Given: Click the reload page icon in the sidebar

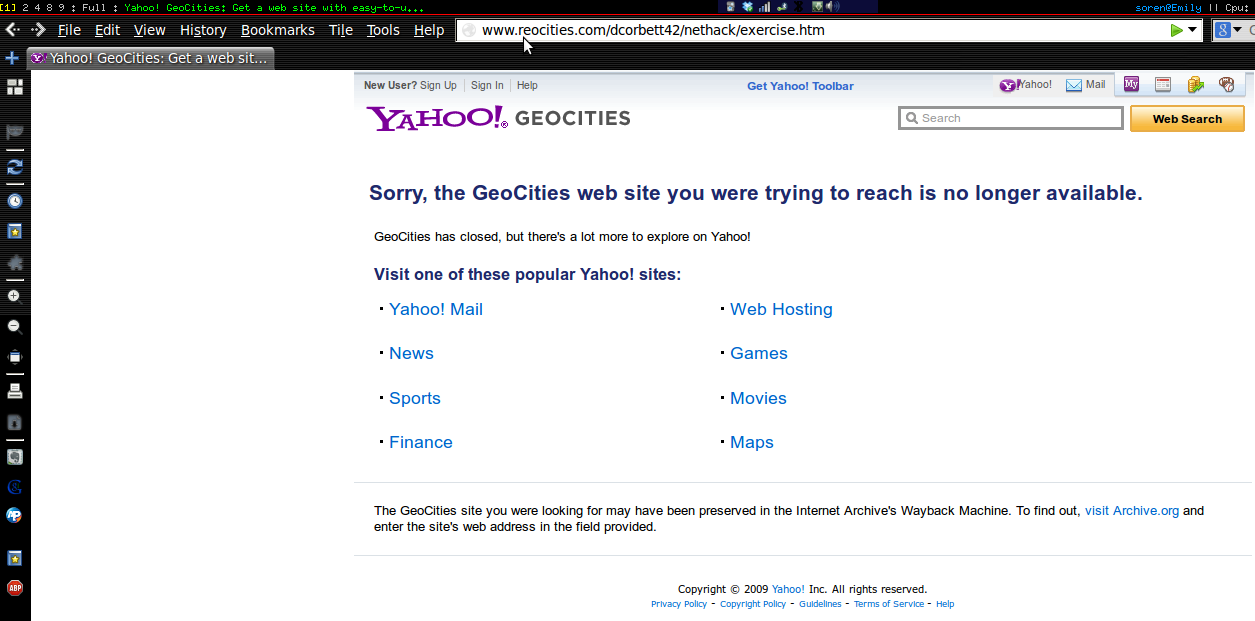Looking at the screenshot, I should [15, 167].
